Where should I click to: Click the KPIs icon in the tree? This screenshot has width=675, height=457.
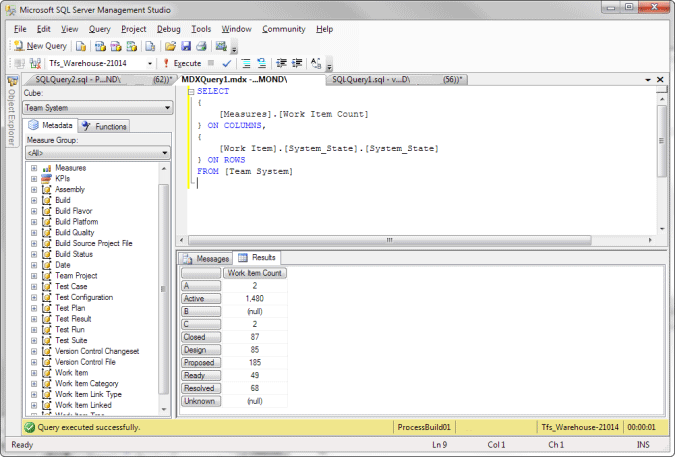click(46, 179)
